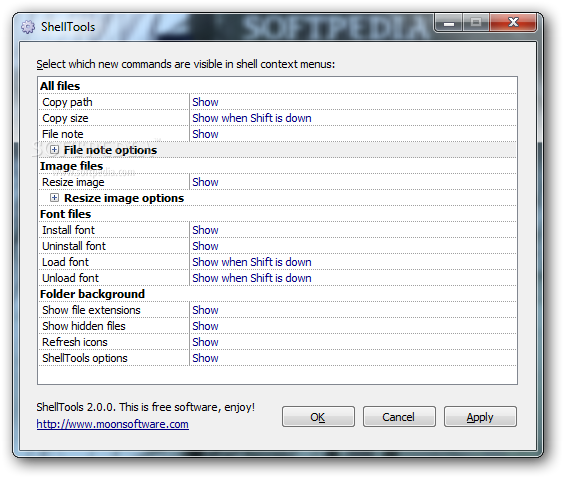Change Unload font visibility value
Viewport: 564px width, 478px height.
click(x=252, y=278)
